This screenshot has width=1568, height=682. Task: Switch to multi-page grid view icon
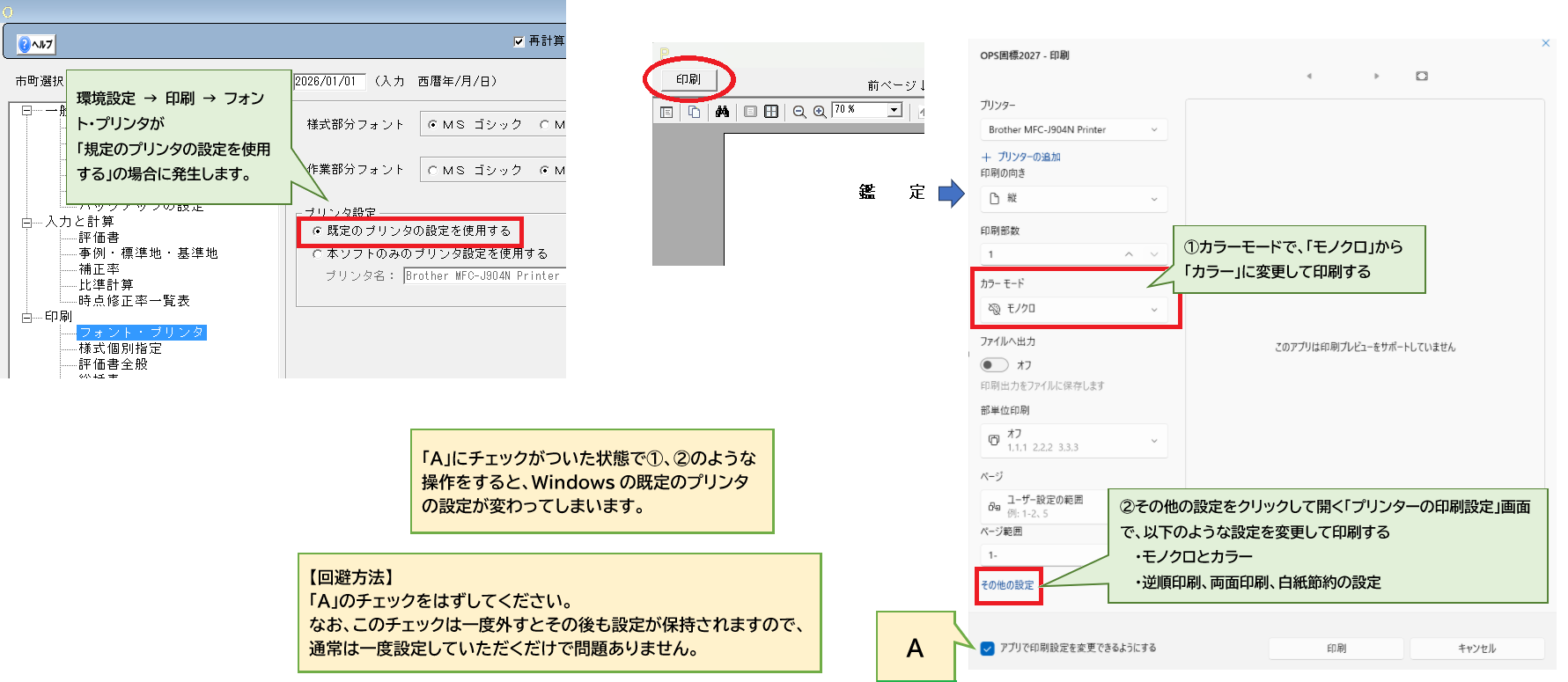point(771,112)
